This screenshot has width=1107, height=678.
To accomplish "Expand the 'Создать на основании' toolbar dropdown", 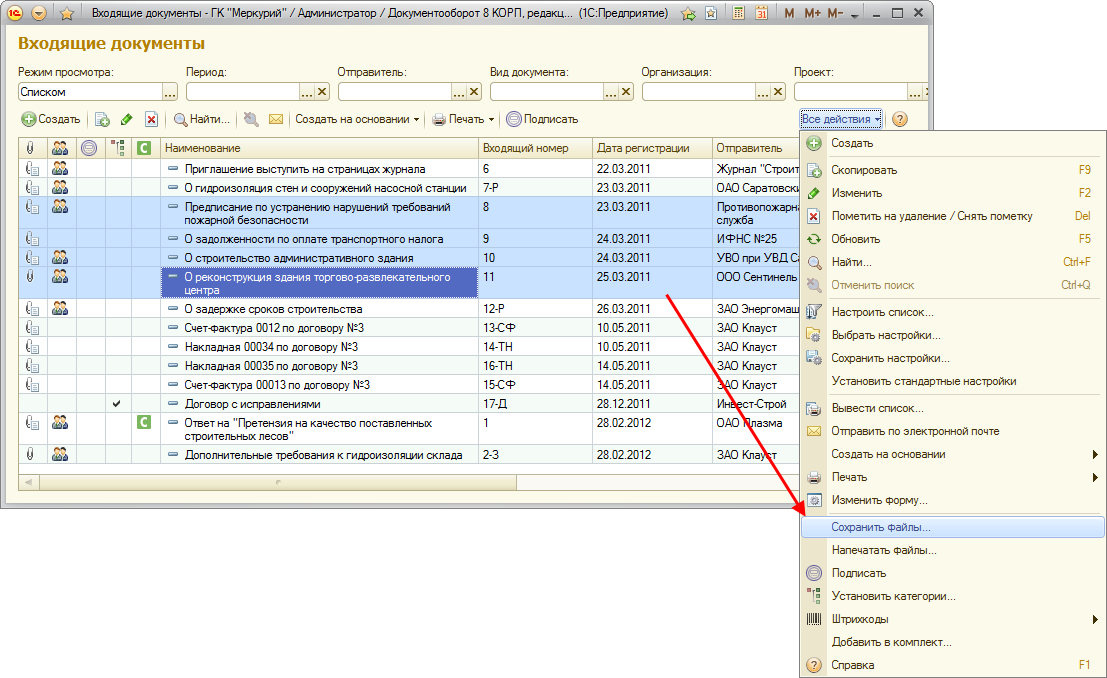I will coord(357,119).
